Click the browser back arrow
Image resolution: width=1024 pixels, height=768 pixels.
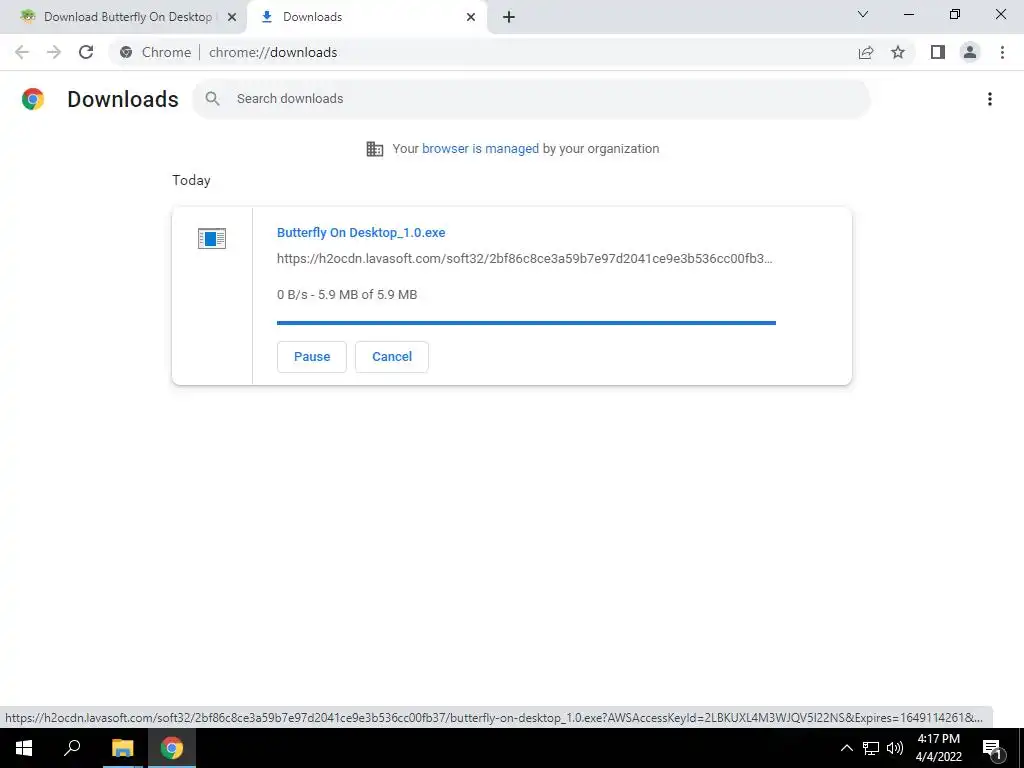coord(22,52)
